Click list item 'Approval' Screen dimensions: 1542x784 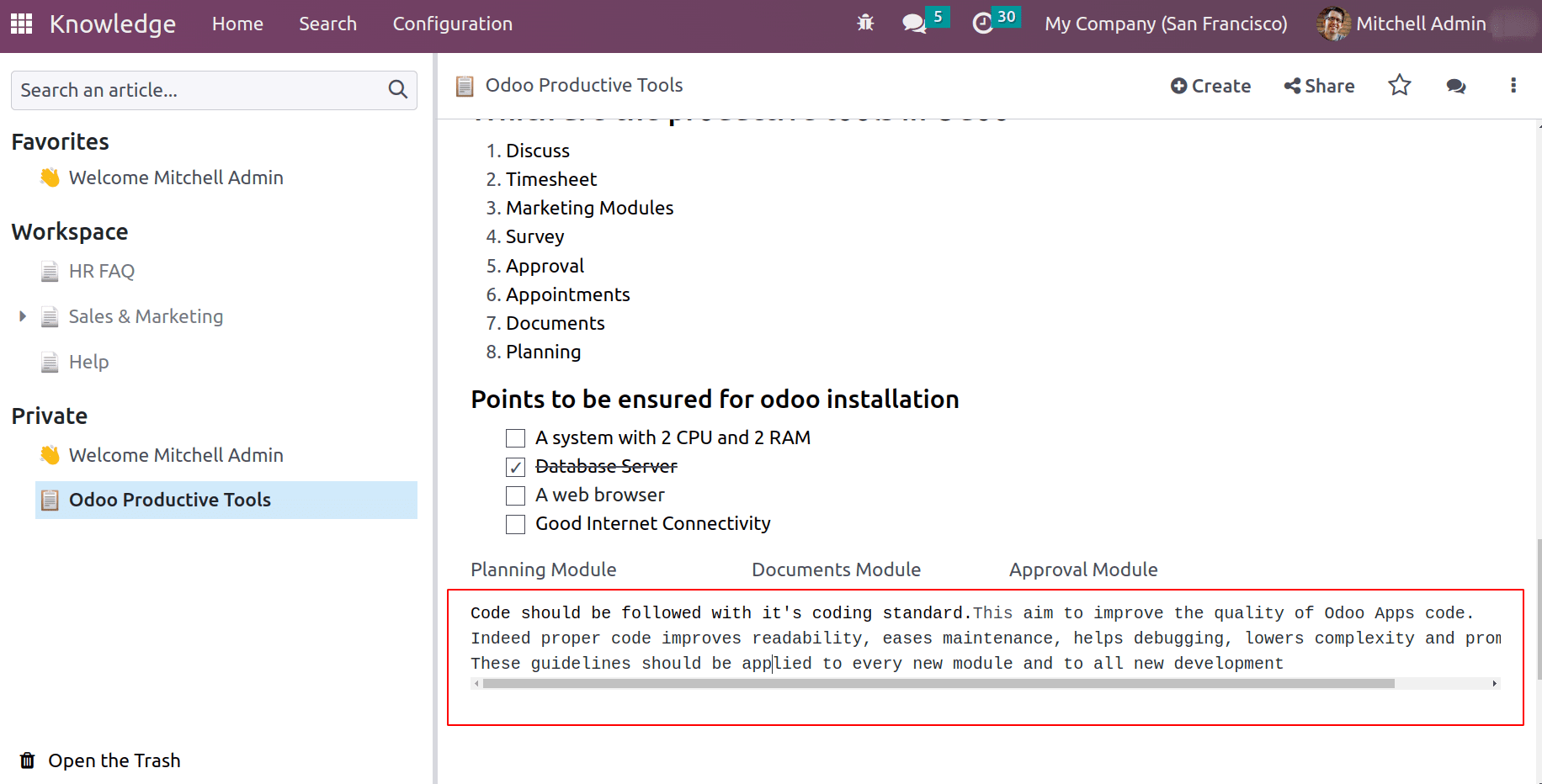[545, 266]
